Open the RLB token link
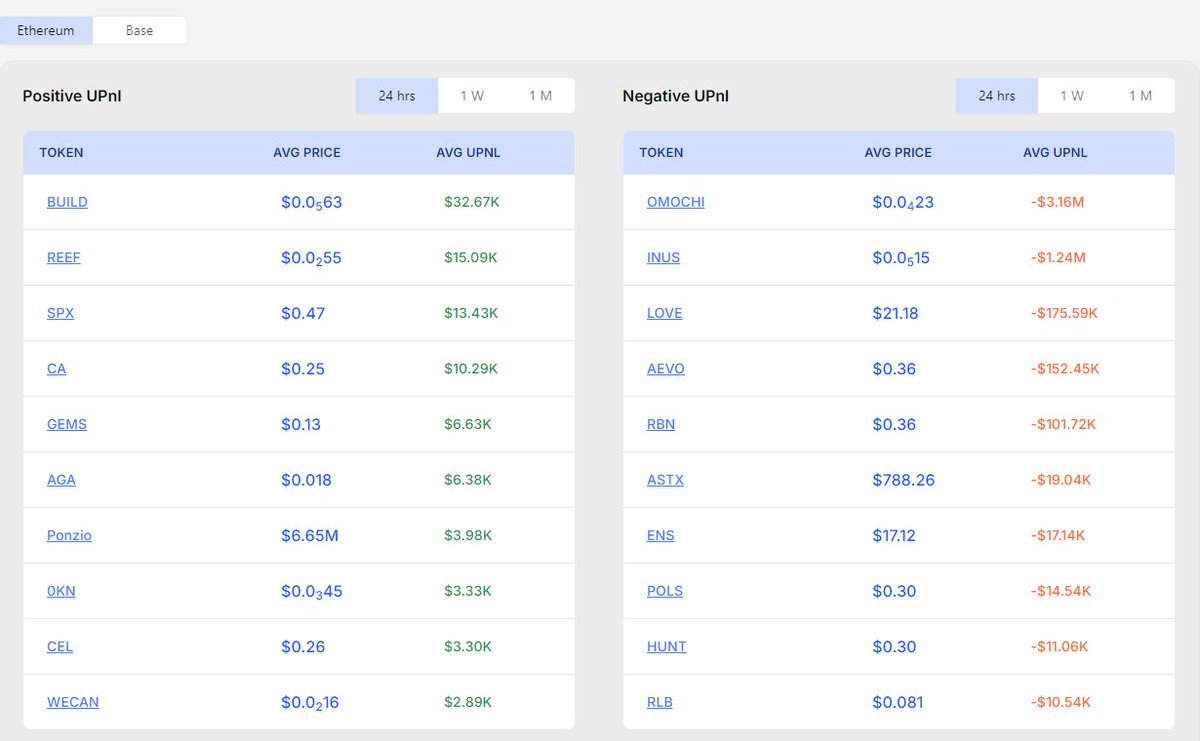The width and height of the screenshot is (1200, 741). coord(660,702)
